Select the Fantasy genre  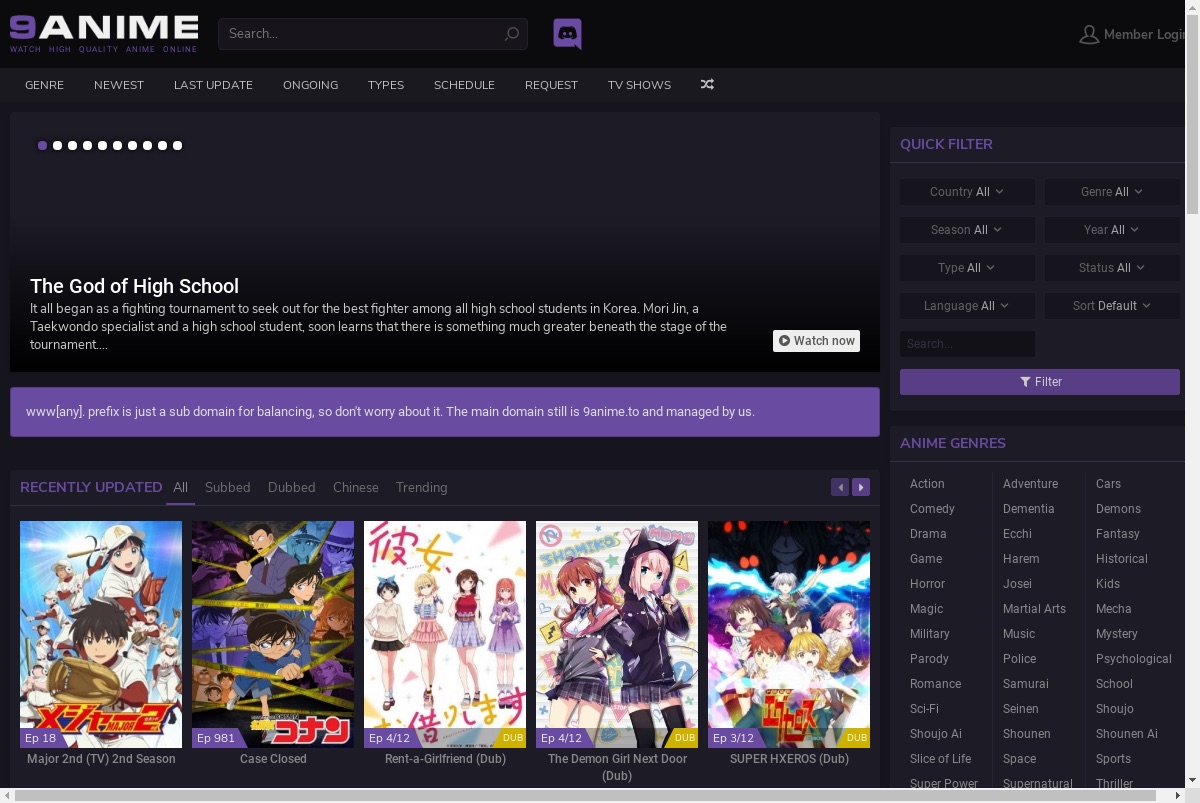pyautogui.click(x=1118, y=534)
